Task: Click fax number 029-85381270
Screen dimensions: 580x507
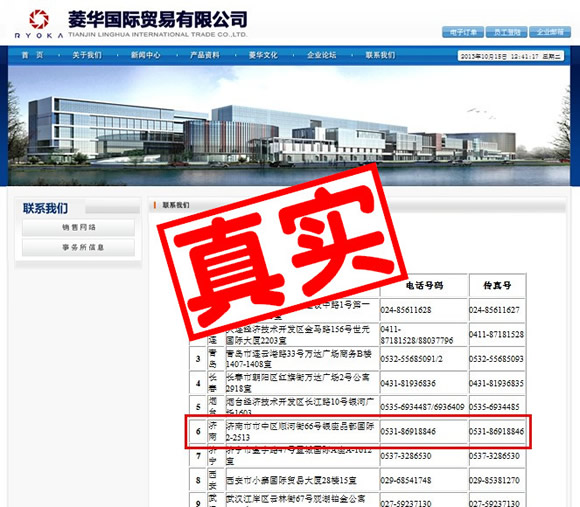Action: tap(495, 480)
